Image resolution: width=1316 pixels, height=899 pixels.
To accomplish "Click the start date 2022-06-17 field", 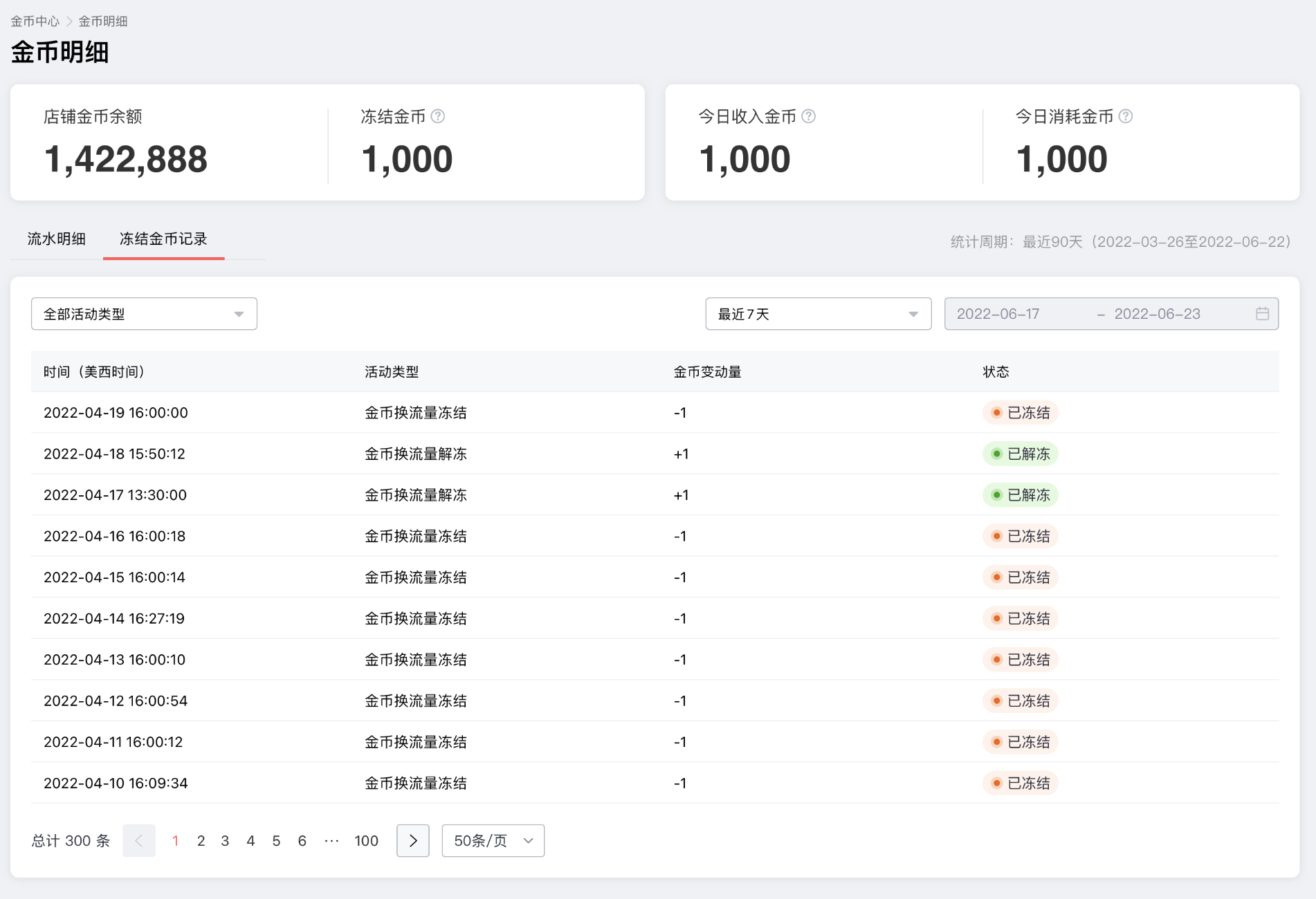I will click(998, 314).
